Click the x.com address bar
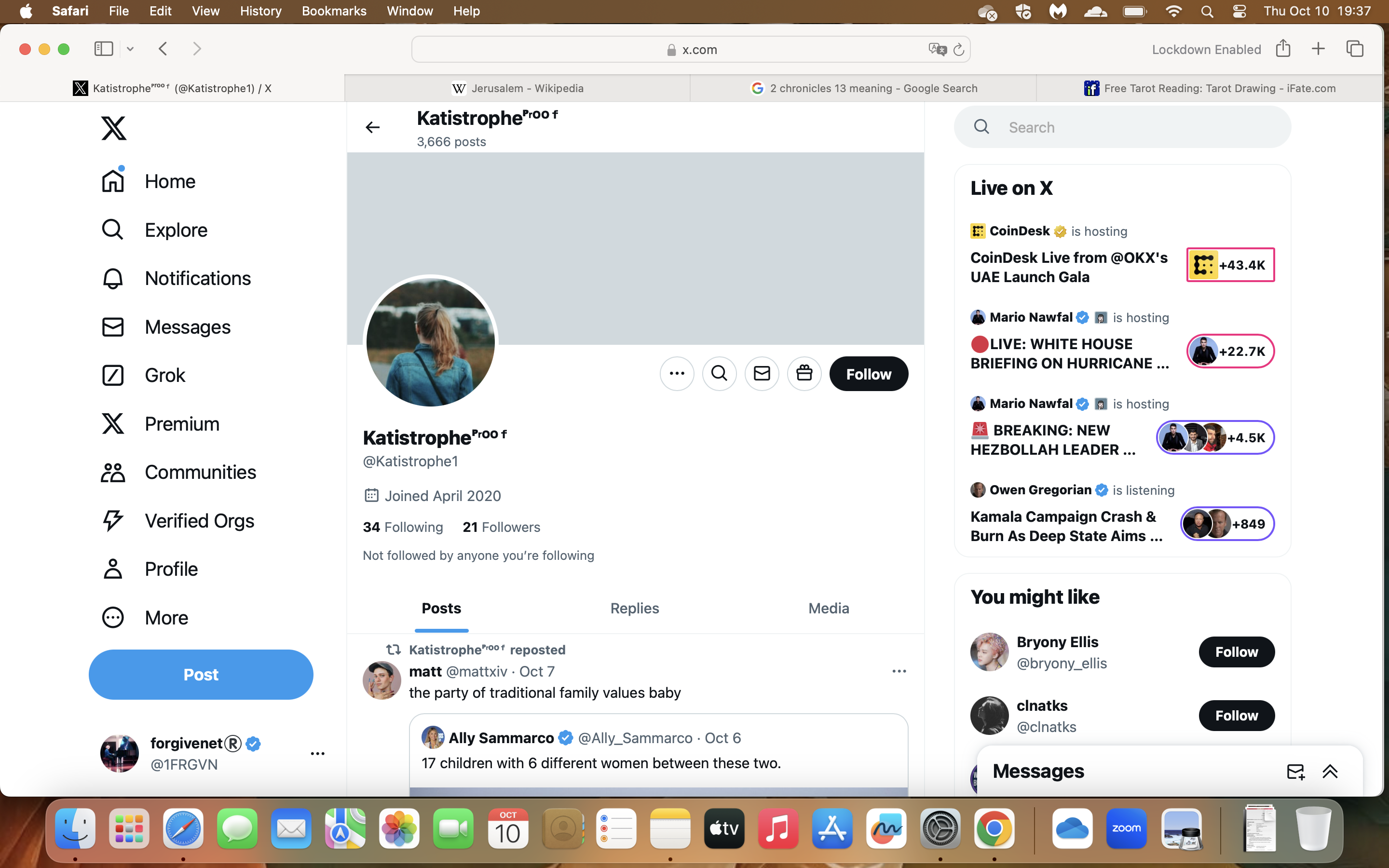This screenshot has height=868, width=1389. point(691,49)
